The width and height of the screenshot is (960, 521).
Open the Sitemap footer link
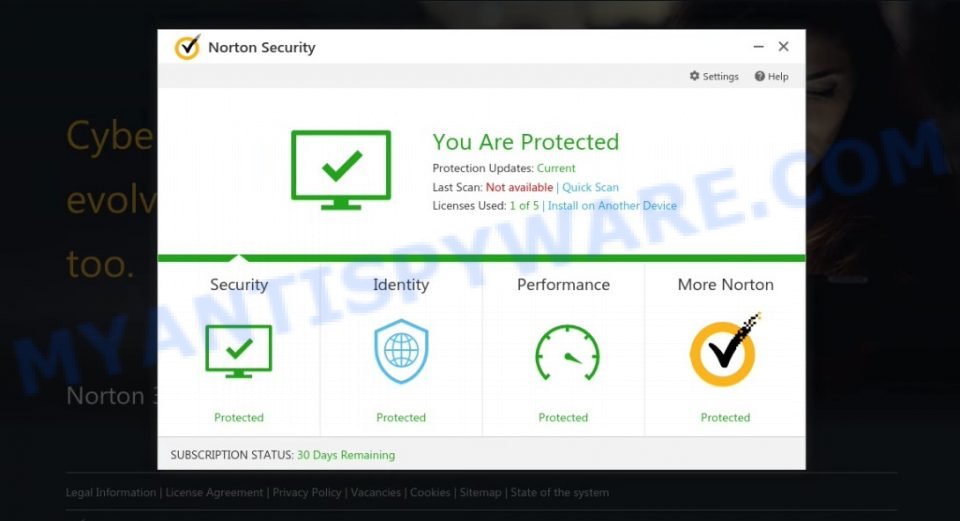click(480, 492)
